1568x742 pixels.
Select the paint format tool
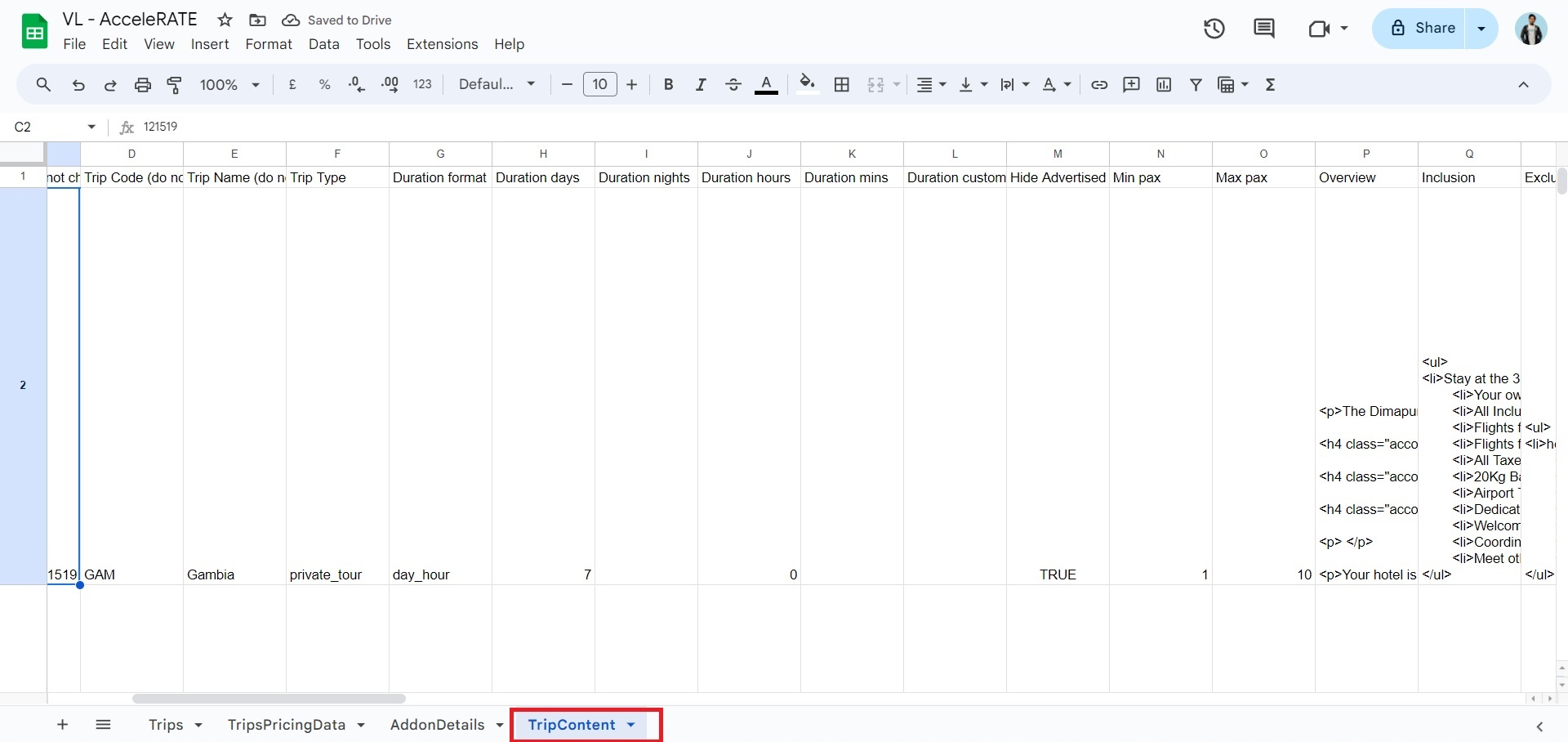pos(175,85)
